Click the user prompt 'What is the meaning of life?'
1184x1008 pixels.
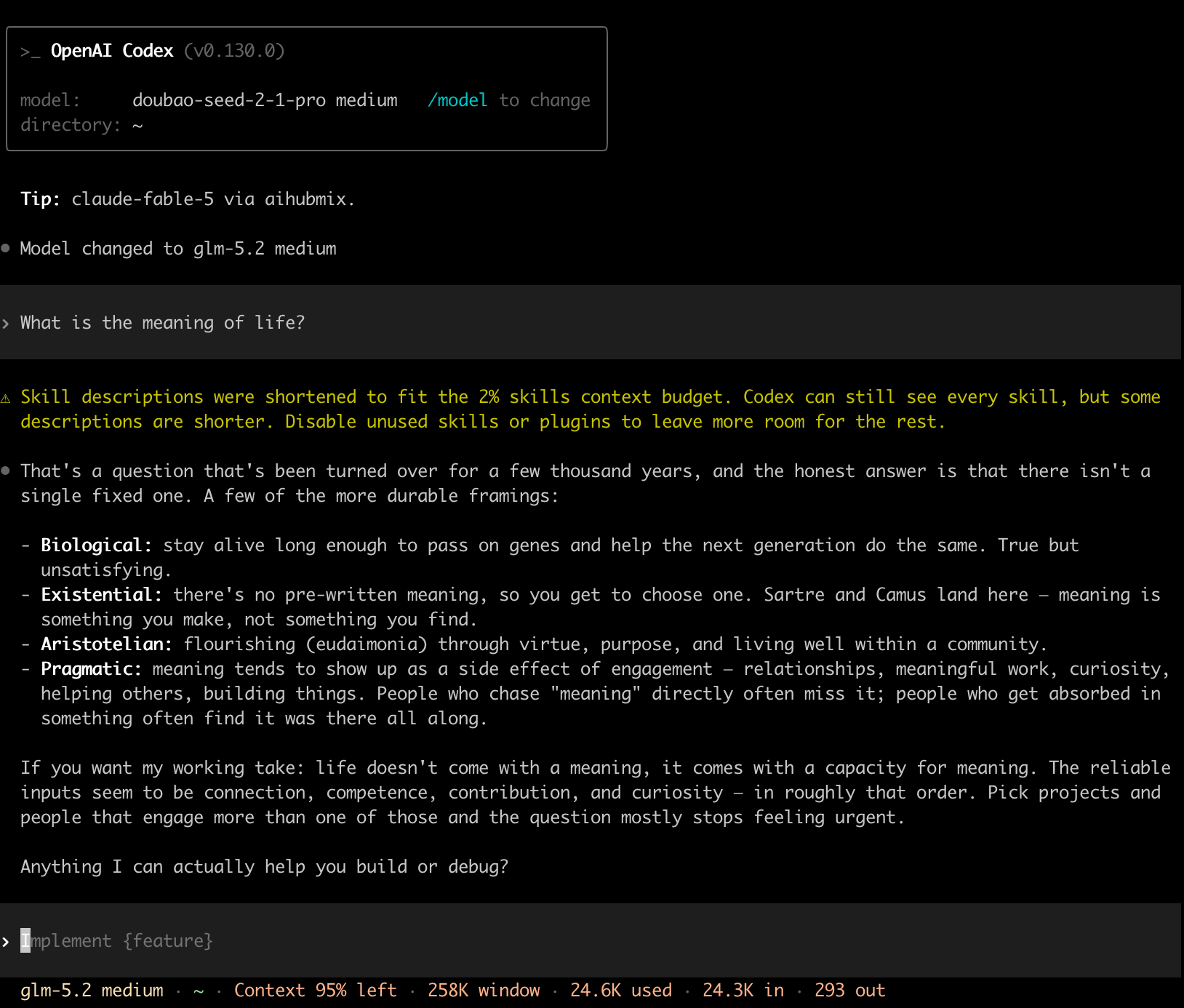pos(162,323)
